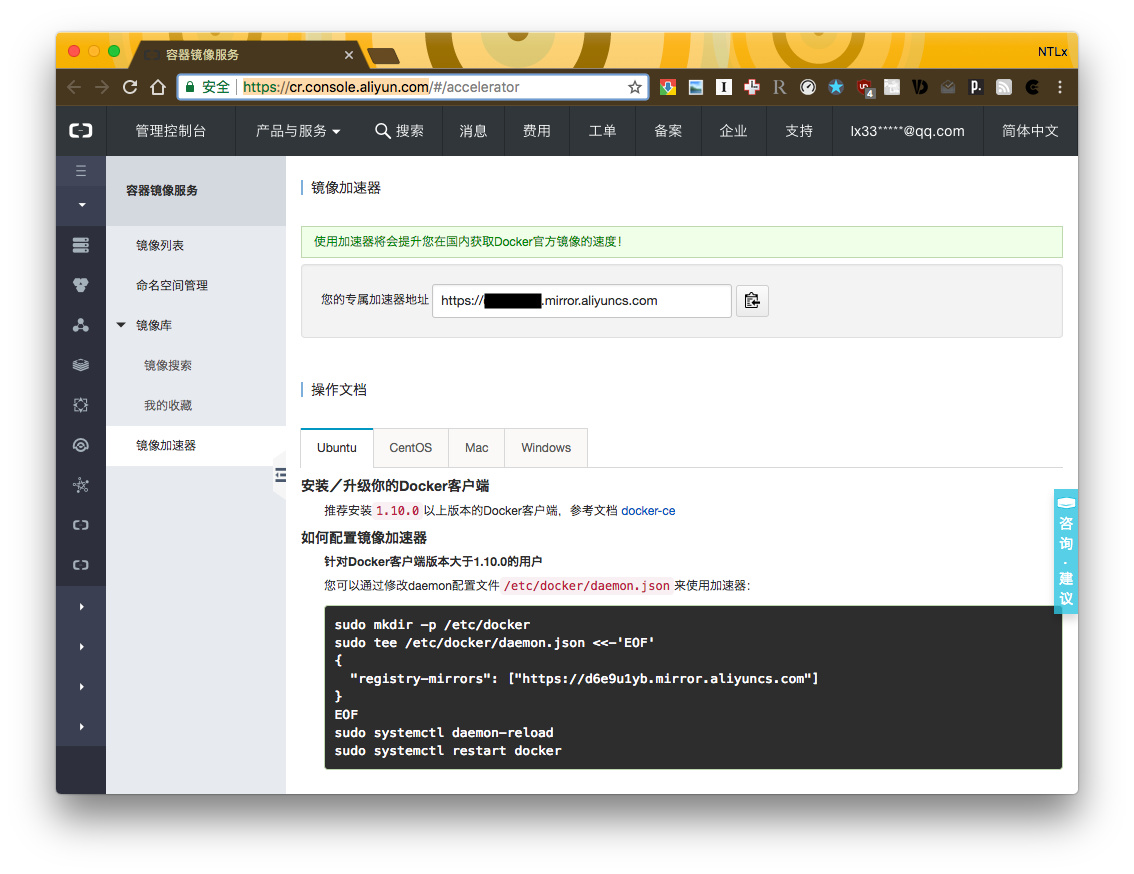
Task: Click the red cross extension icon
Action: click(x=751, y=87)
